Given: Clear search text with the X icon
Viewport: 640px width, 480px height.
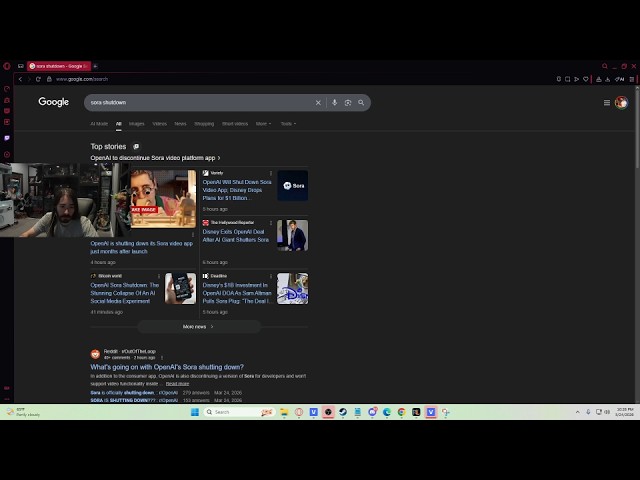Looking at the screenshot, I should [318, 102].
